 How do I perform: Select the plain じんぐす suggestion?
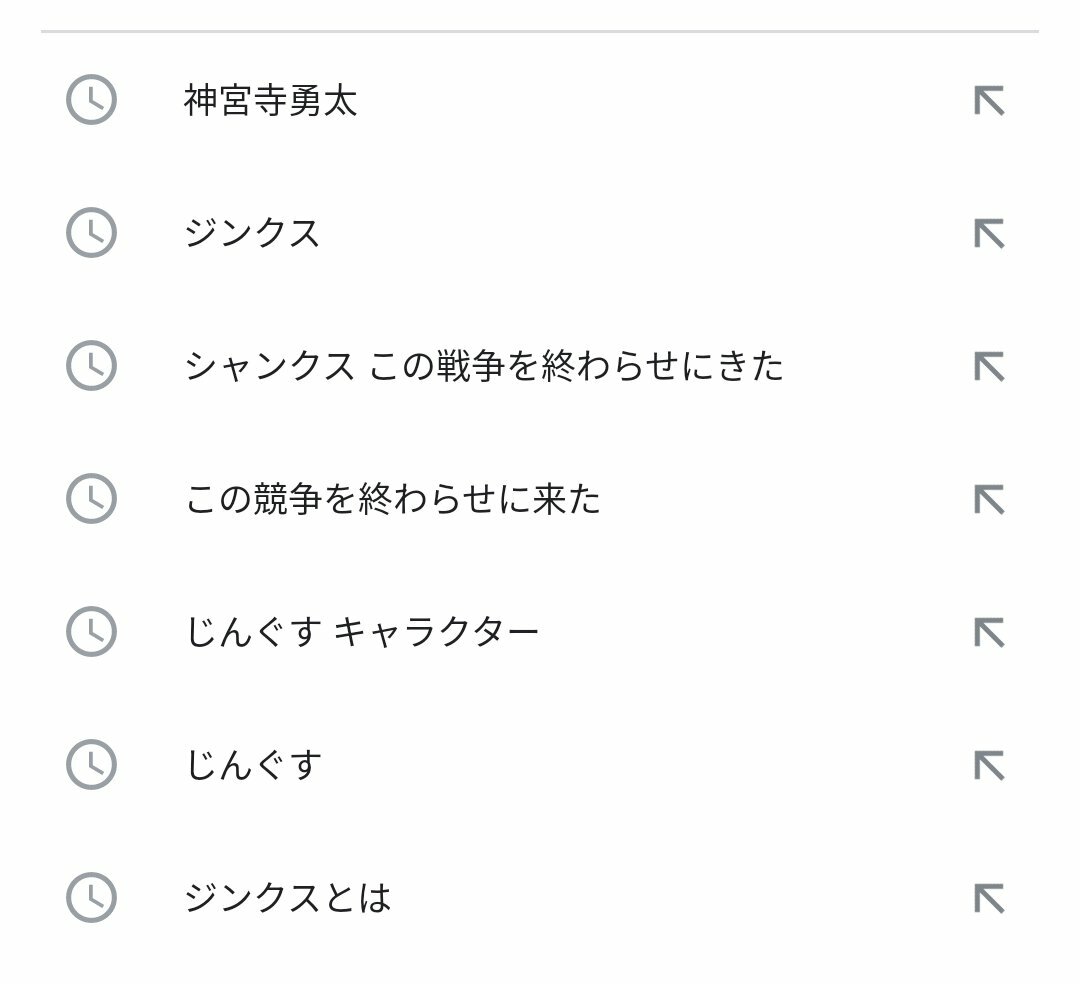click(253, 765)
